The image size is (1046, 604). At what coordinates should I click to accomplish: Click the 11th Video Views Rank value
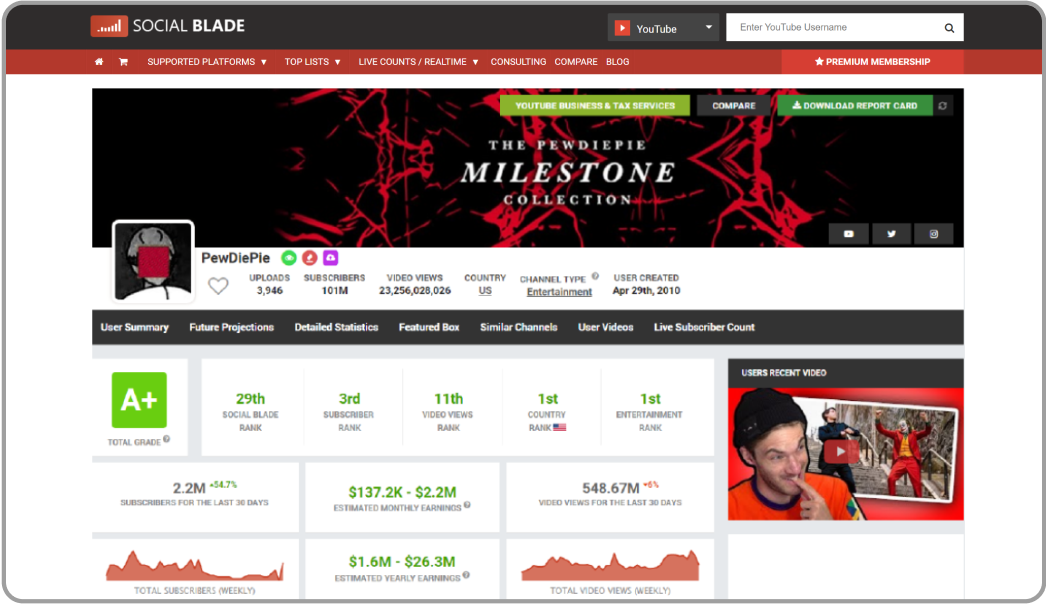click(448, 399)
